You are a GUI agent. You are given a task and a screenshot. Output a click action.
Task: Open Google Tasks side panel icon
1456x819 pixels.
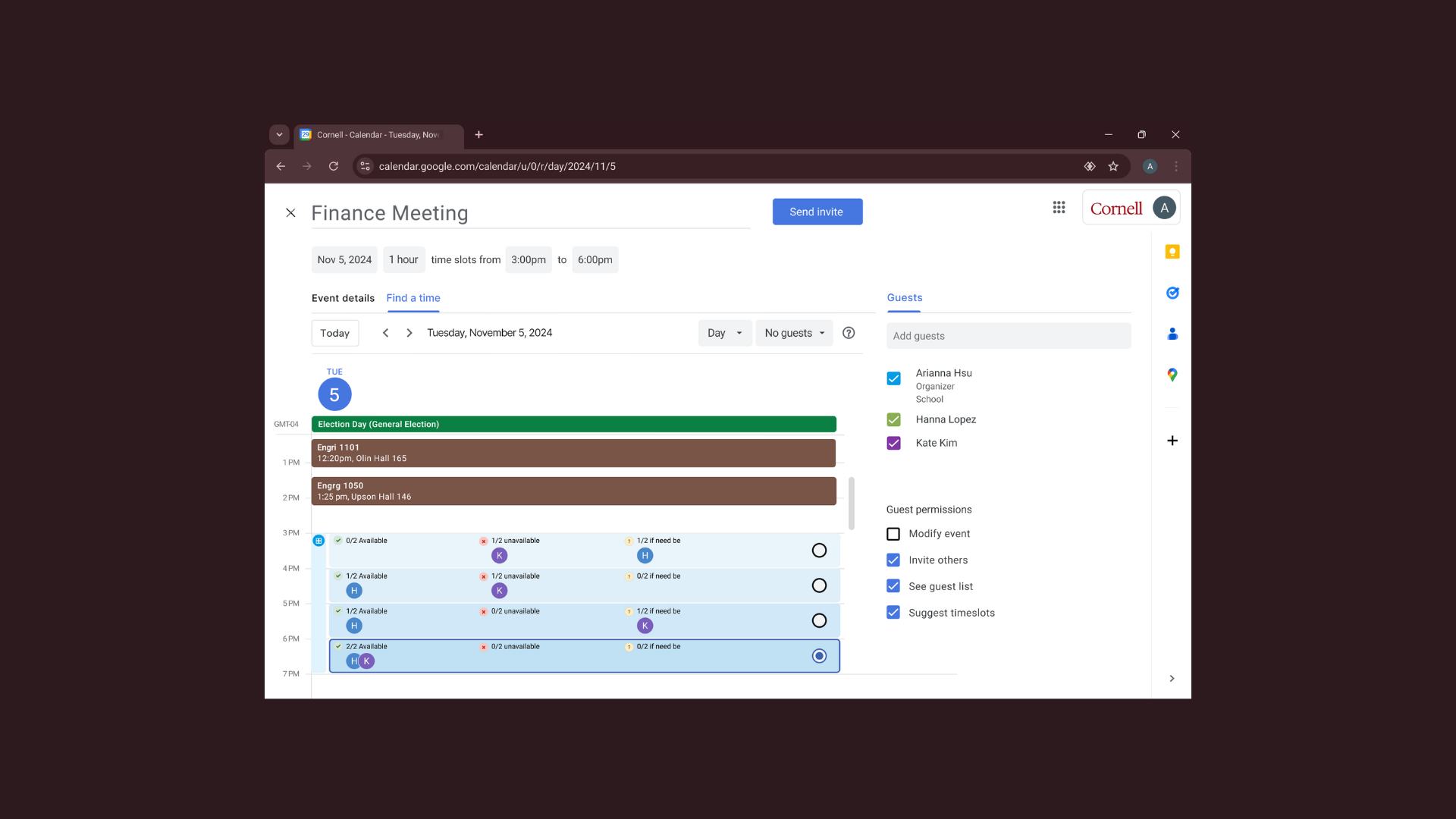tap(1172, 293)
